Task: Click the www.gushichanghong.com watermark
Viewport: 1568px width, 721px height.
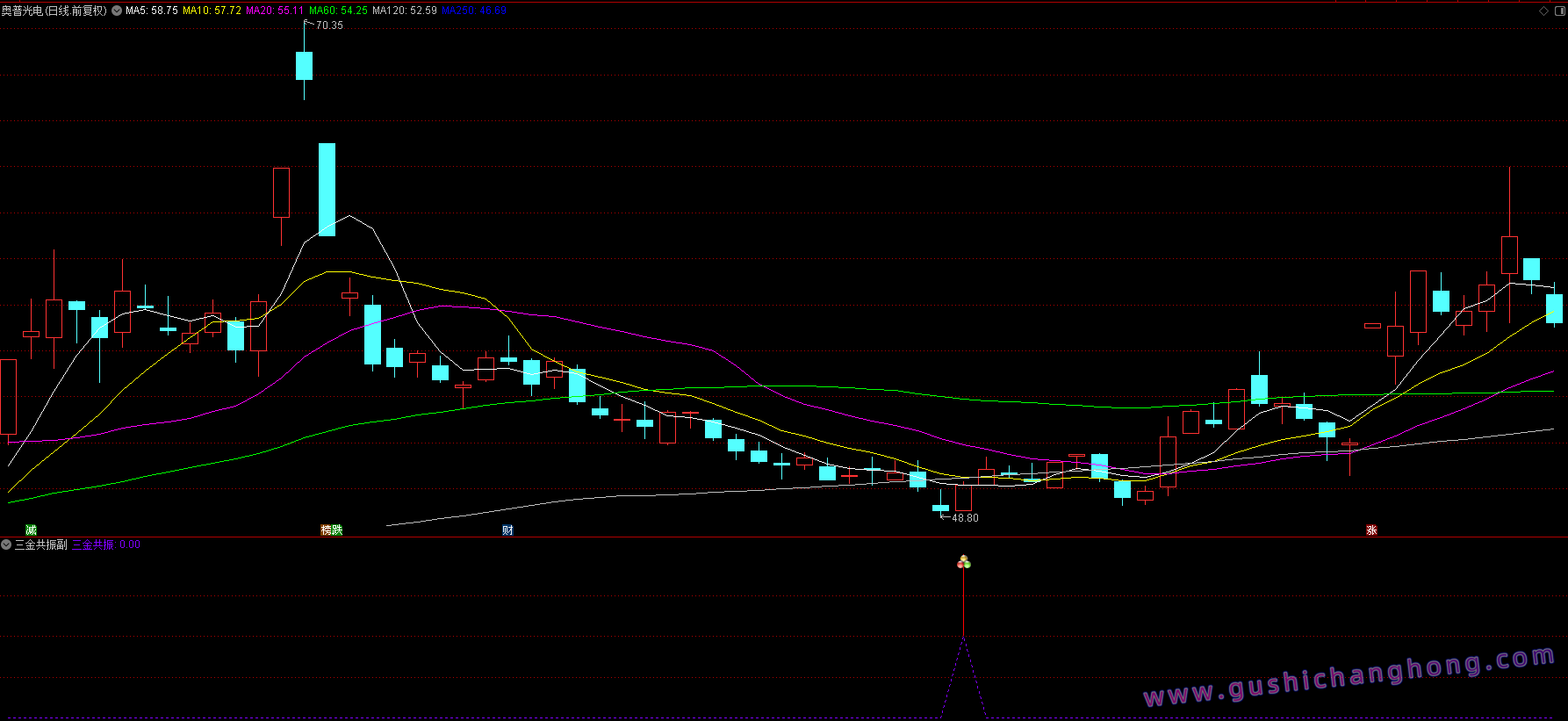Action: click(1349, 677)
